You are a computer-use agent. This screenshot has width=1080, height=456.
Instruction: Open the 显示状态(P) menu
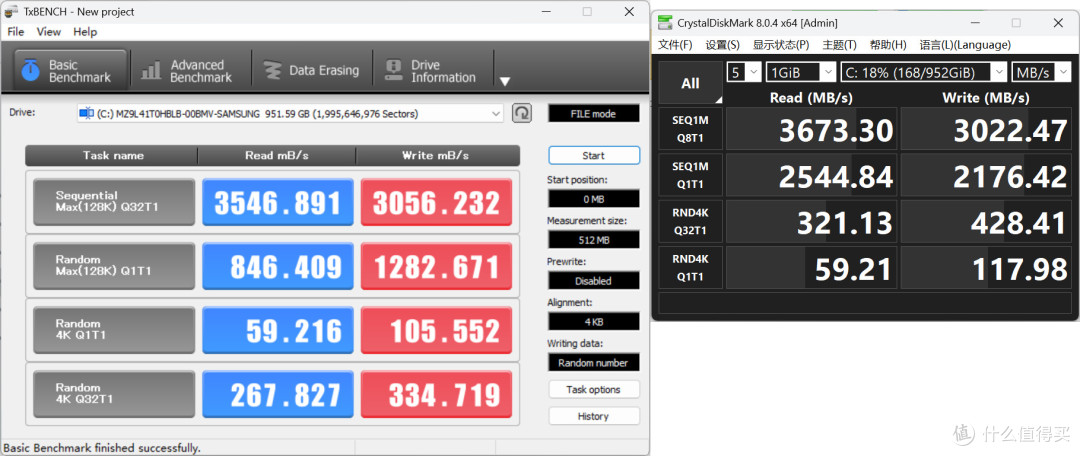tap(781, 45)
